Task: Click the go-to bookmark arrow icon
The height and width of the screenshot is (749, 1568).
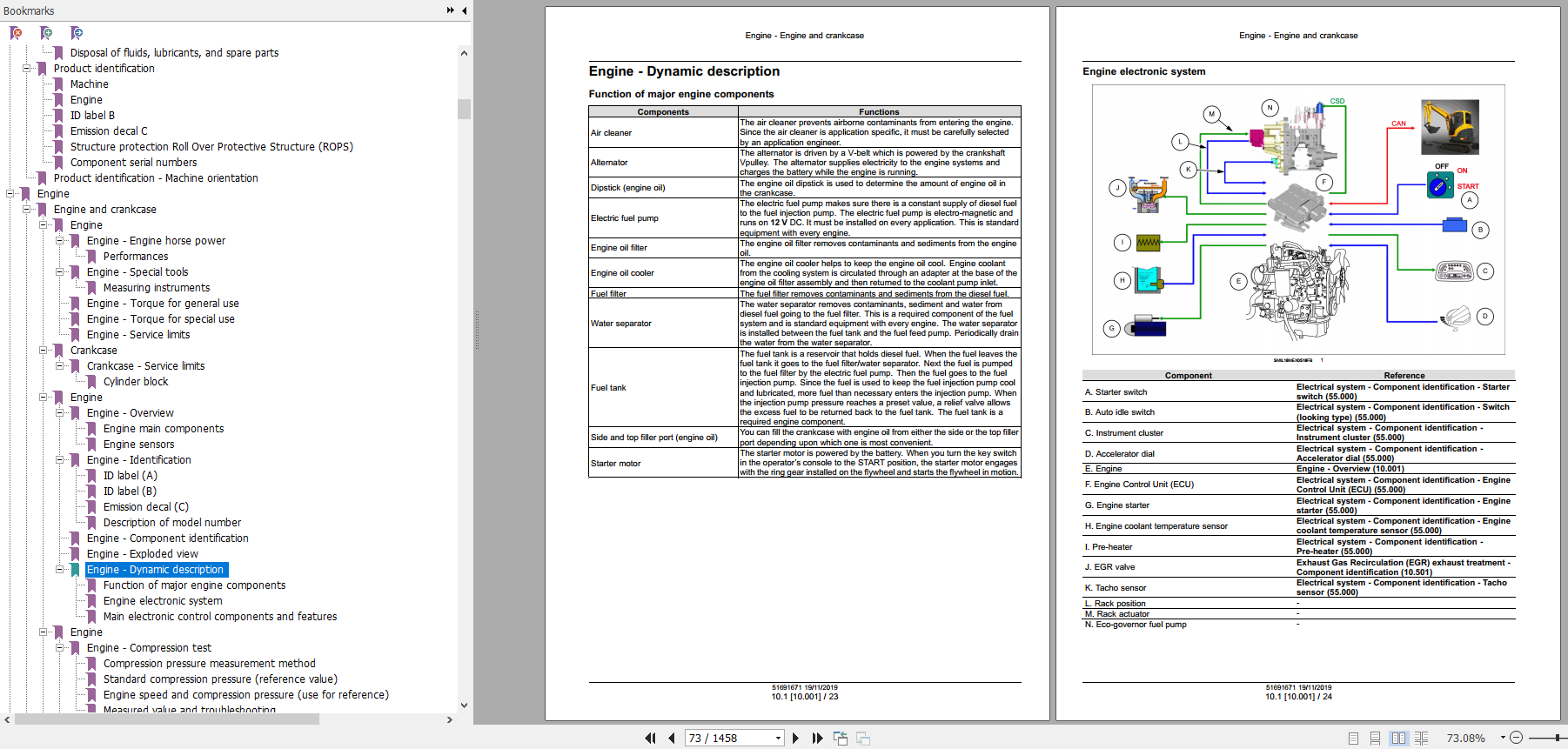Action: pyautogui.click(x=77, y=33)
